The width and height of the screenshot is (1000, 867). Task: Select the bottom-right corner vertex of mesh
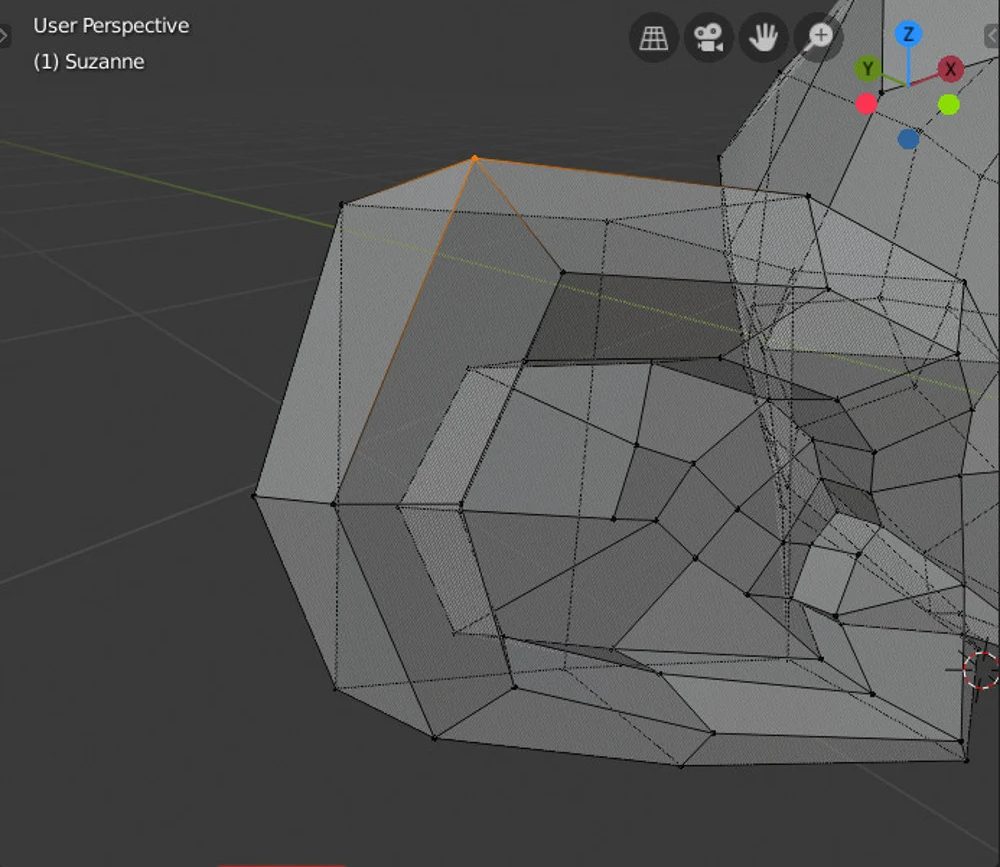967,760
